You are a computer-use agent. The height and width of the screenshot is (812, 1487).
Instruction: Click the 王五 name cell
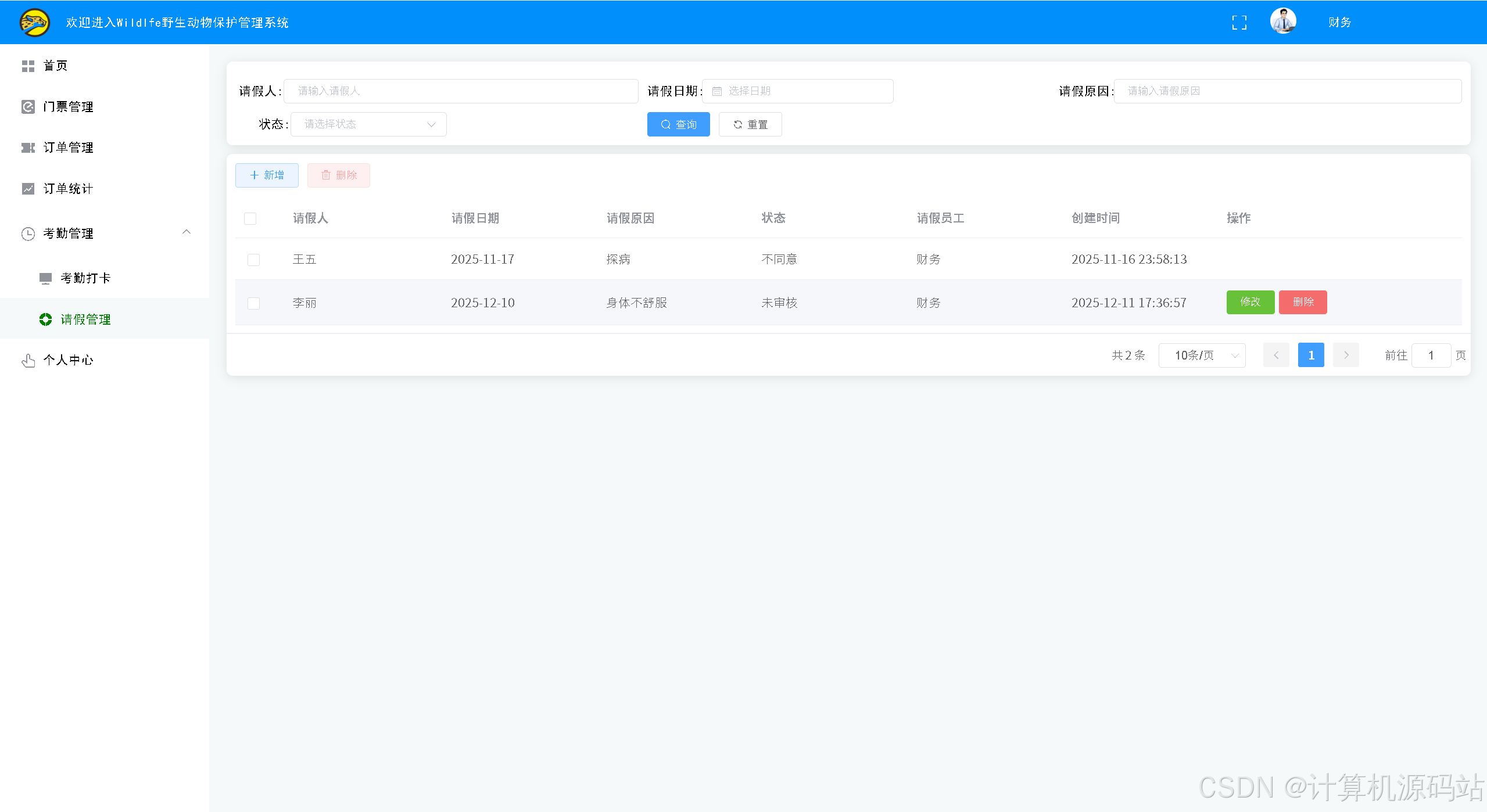(304, 259)
